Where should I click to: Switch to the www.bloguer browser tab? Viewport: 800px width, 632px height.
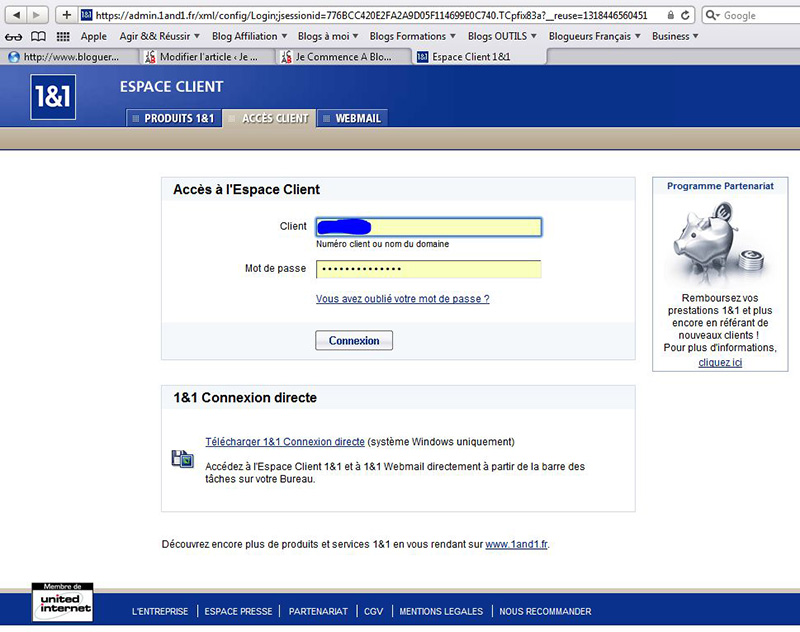71,57
